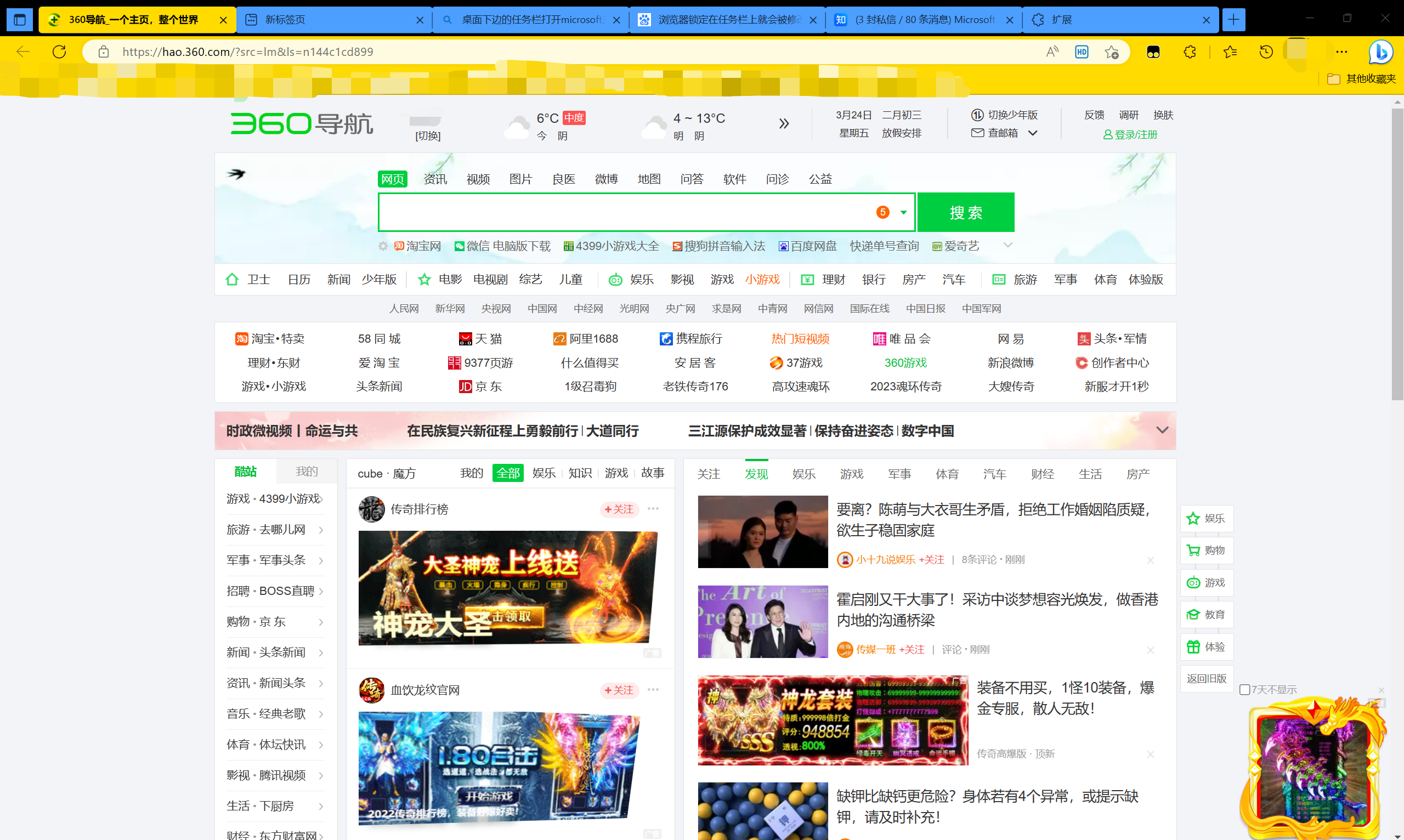1404x840 pixels.
Task: Open the tab actions menu icon
Action: (x=20, y=20)
